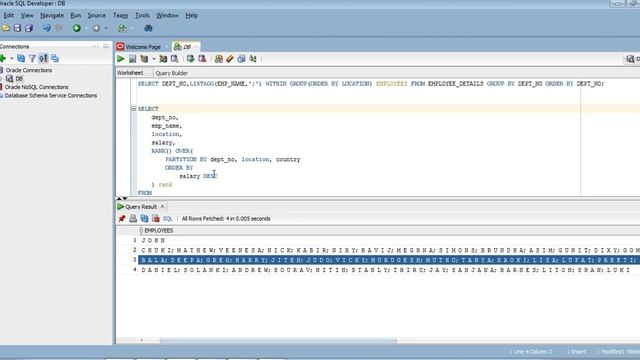This screenshot has width=640, height=360.
Task: Click the Run Script icon
Action: [132, 59]
